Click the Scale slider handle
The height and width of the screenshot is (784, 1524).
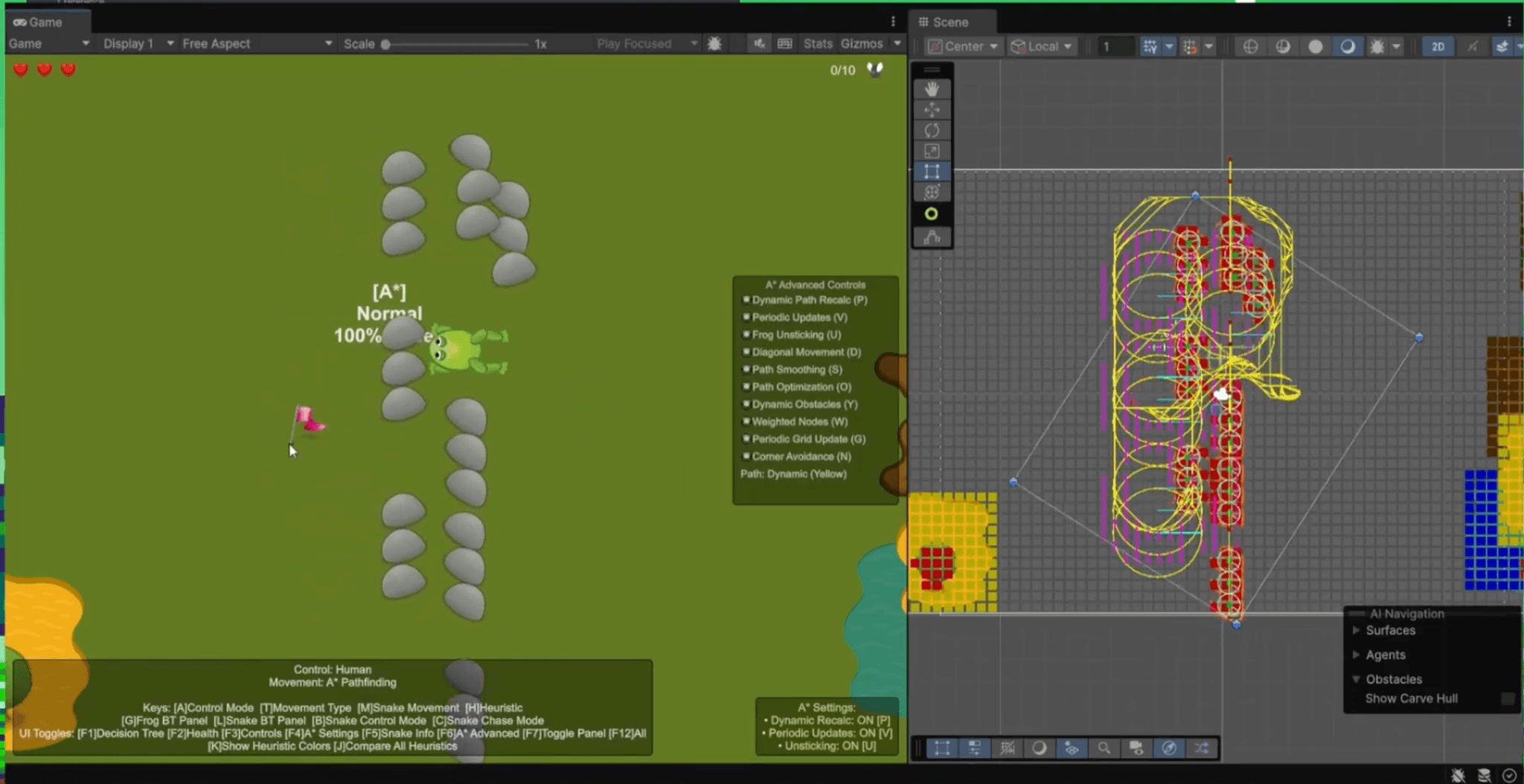pyautogui.click(x=385, y=45)
